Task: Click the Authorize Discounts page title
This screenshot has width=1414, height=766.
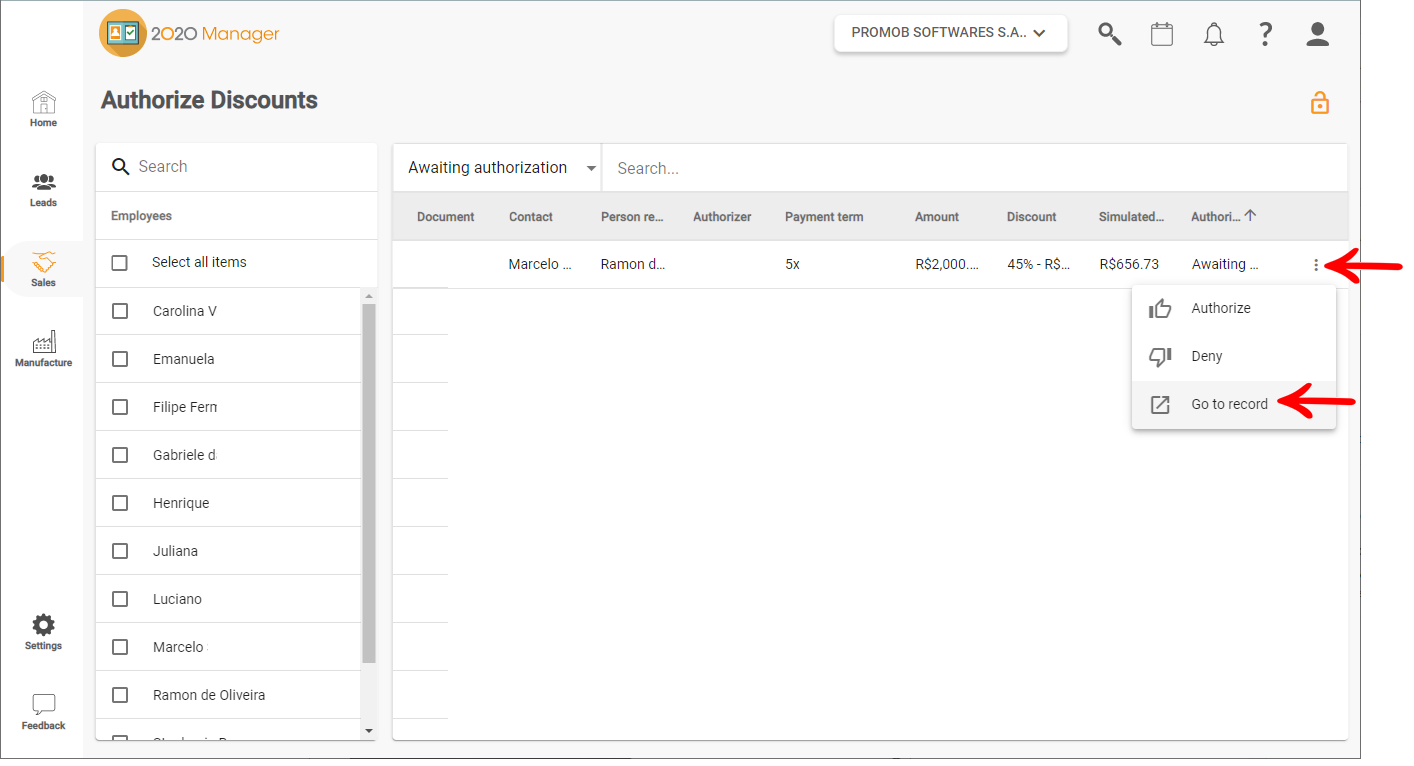Action: pyautogui.click(x=209, y=100)
